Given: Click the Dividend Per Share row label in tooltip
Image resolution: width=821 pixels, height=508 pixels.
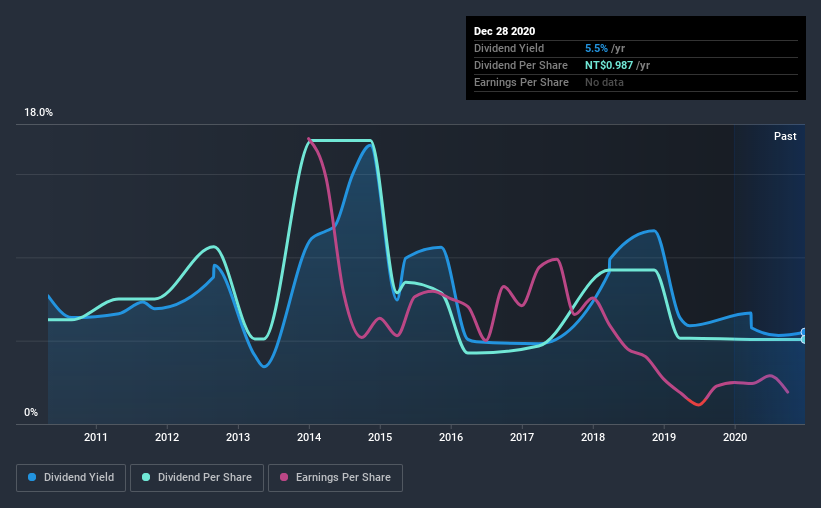Looking at the screenshot, I should (520, 65).
